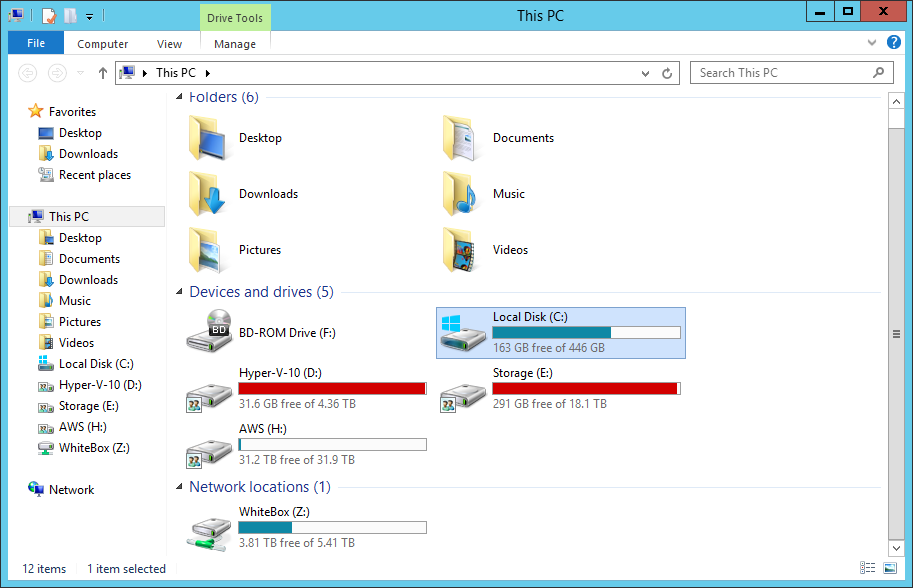Click the root location arrow before This PC
This screenshot has width=913, height=588.
(x=144, y=73)
